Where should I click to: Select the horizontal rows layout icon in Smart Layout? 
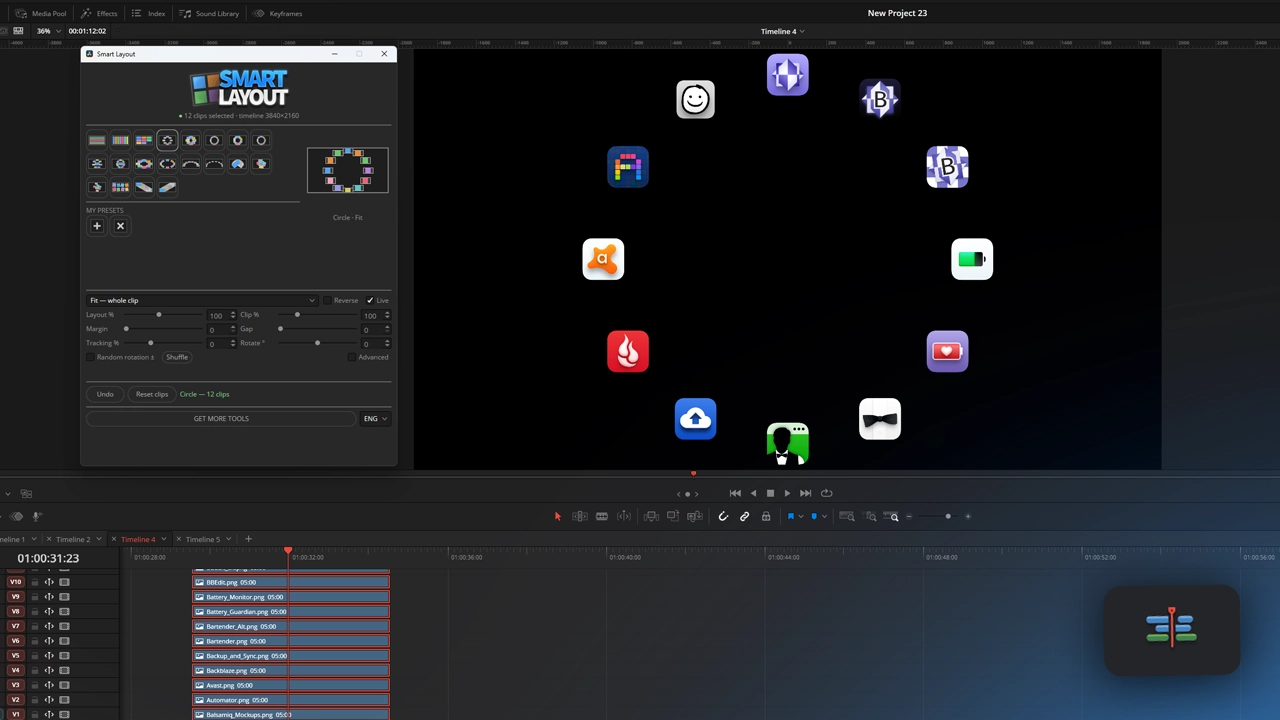(x=97, y=141)
